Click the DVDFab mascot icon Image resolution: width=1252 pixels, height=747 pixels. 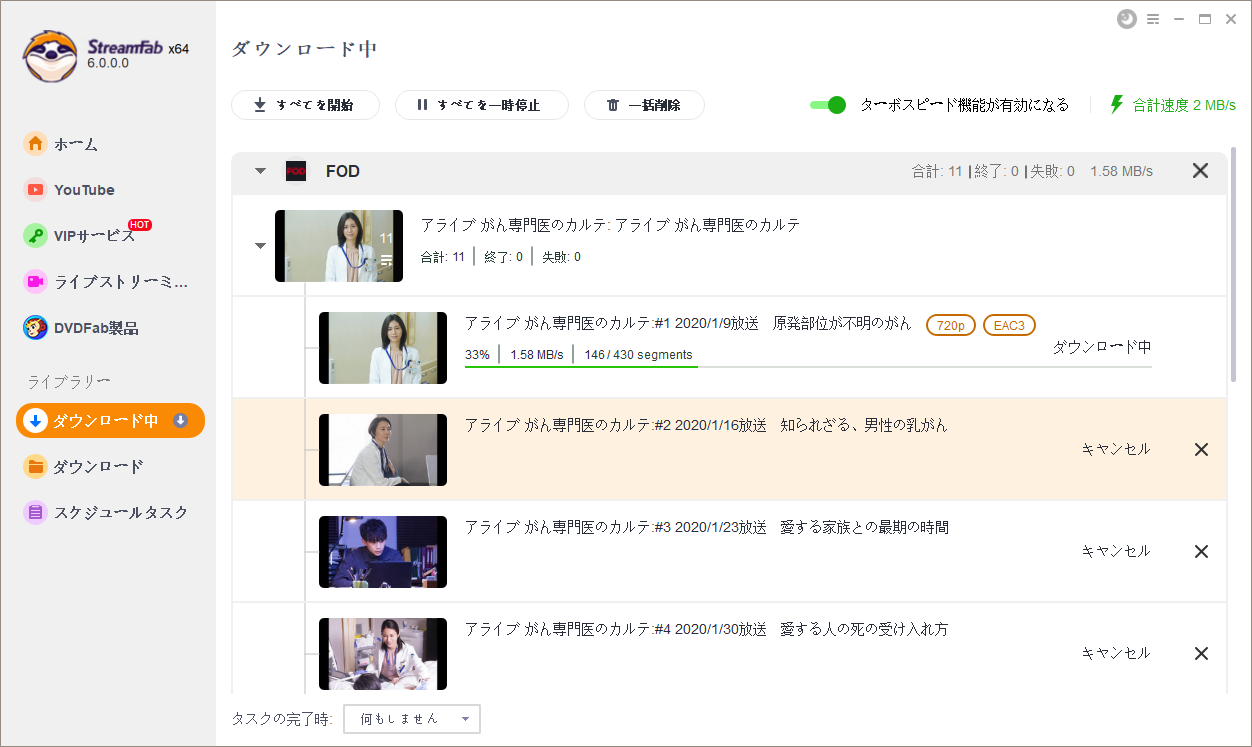coord(36,328)
